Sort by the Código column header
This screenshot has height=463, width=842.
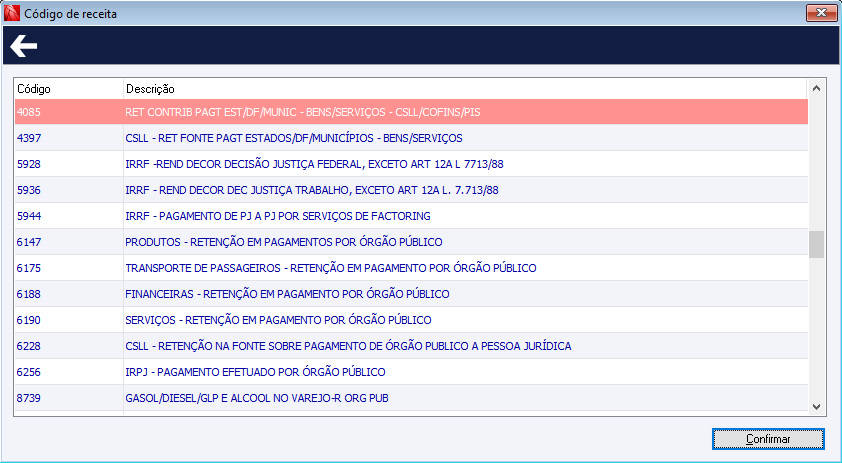34,89
